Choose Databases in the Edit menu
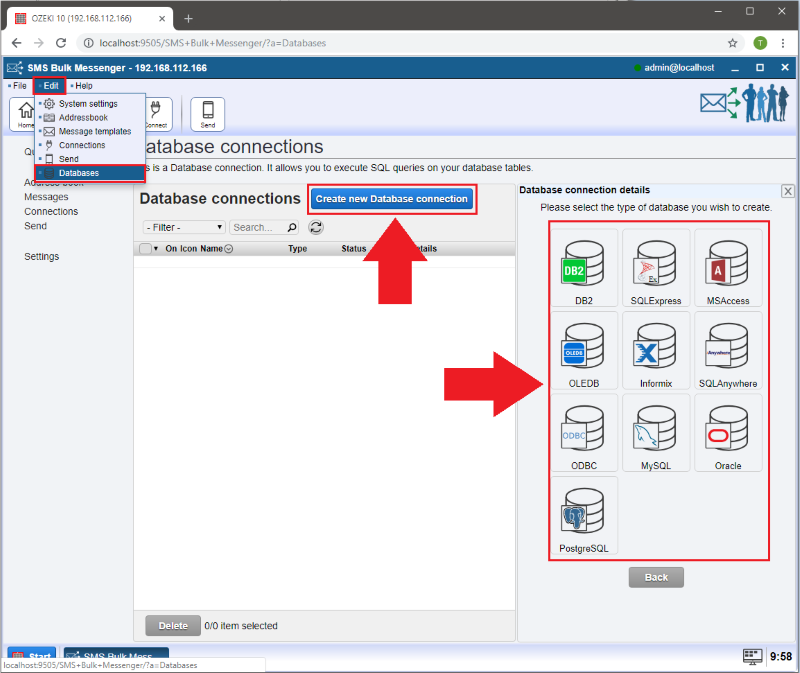 coord(78,173)
